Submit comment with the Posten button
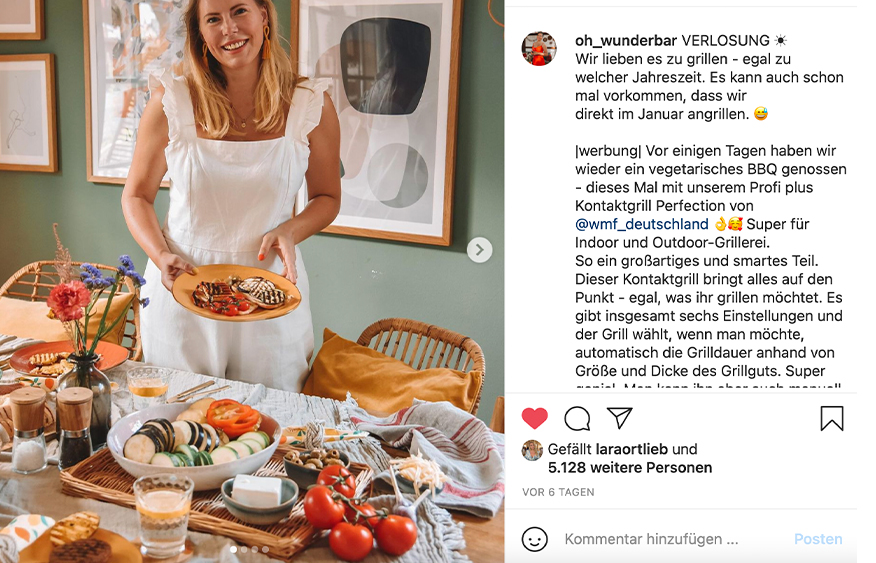This screenshot has width=876, height=563. (x=818, y=539)
